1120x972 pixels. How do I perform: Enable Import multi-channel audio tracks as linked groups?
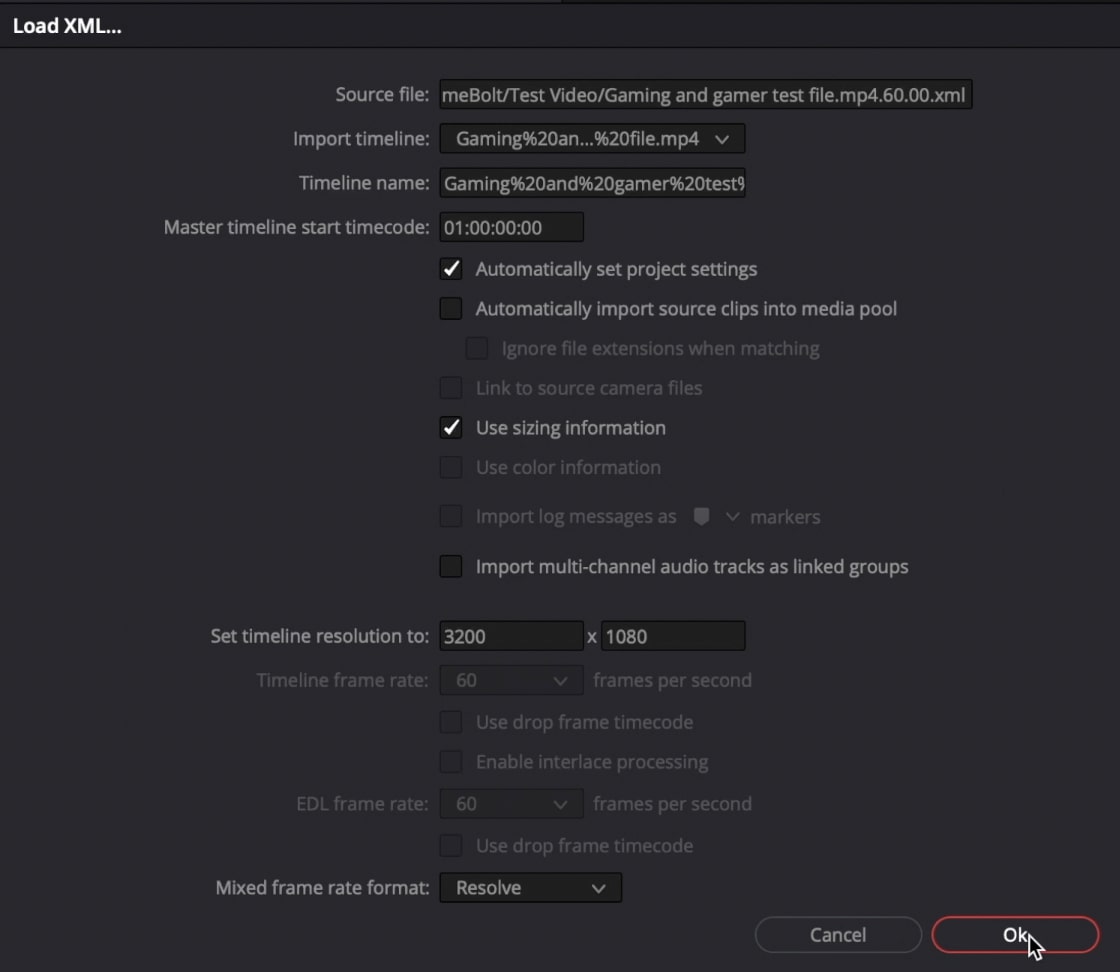tap(451, 566)
